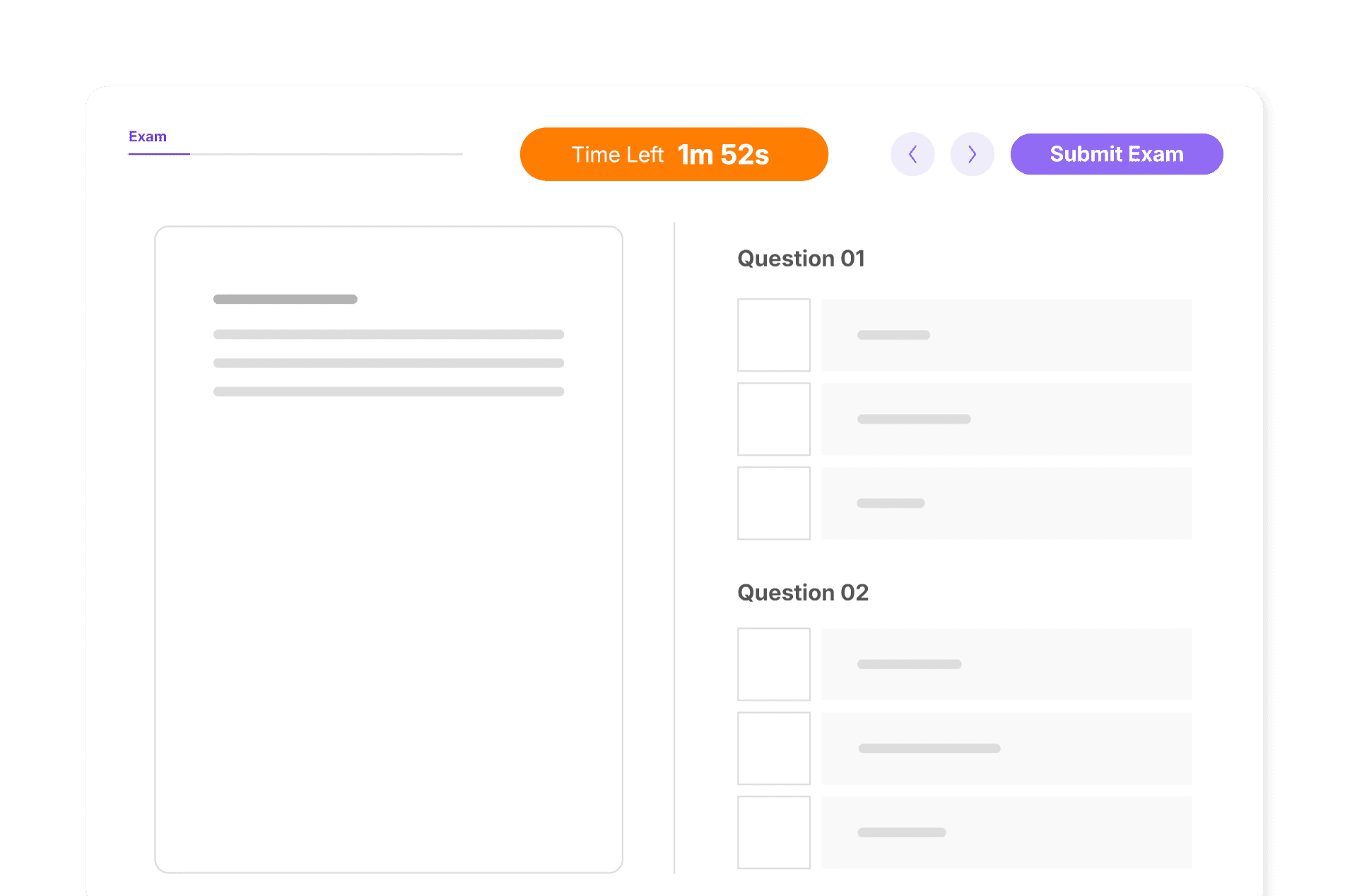Click the Question 02 heading
The image size is (1357, 896).
[x=803, y=592]
